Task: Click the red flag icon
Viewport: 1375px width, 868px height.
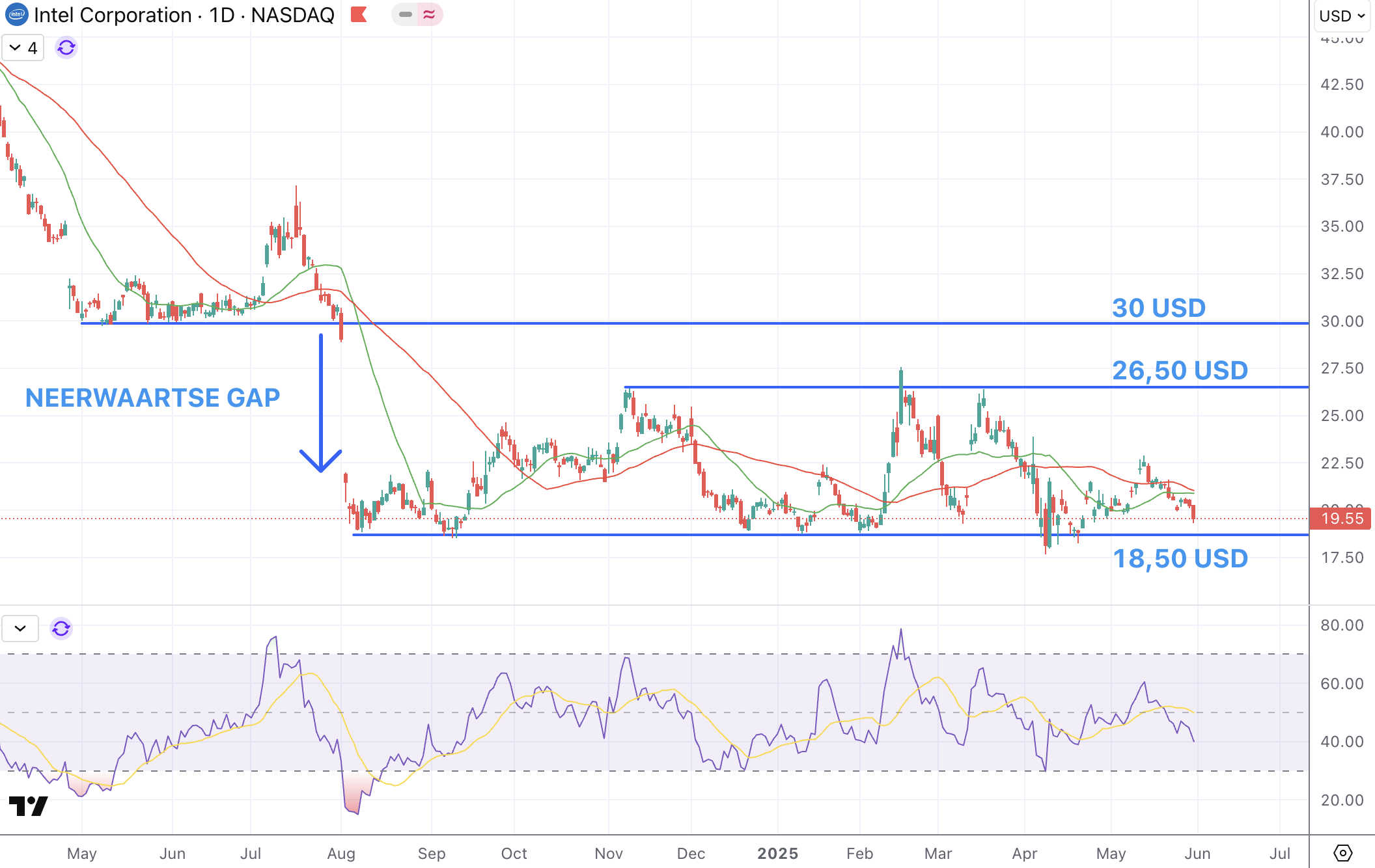Action: click(359, 14)
